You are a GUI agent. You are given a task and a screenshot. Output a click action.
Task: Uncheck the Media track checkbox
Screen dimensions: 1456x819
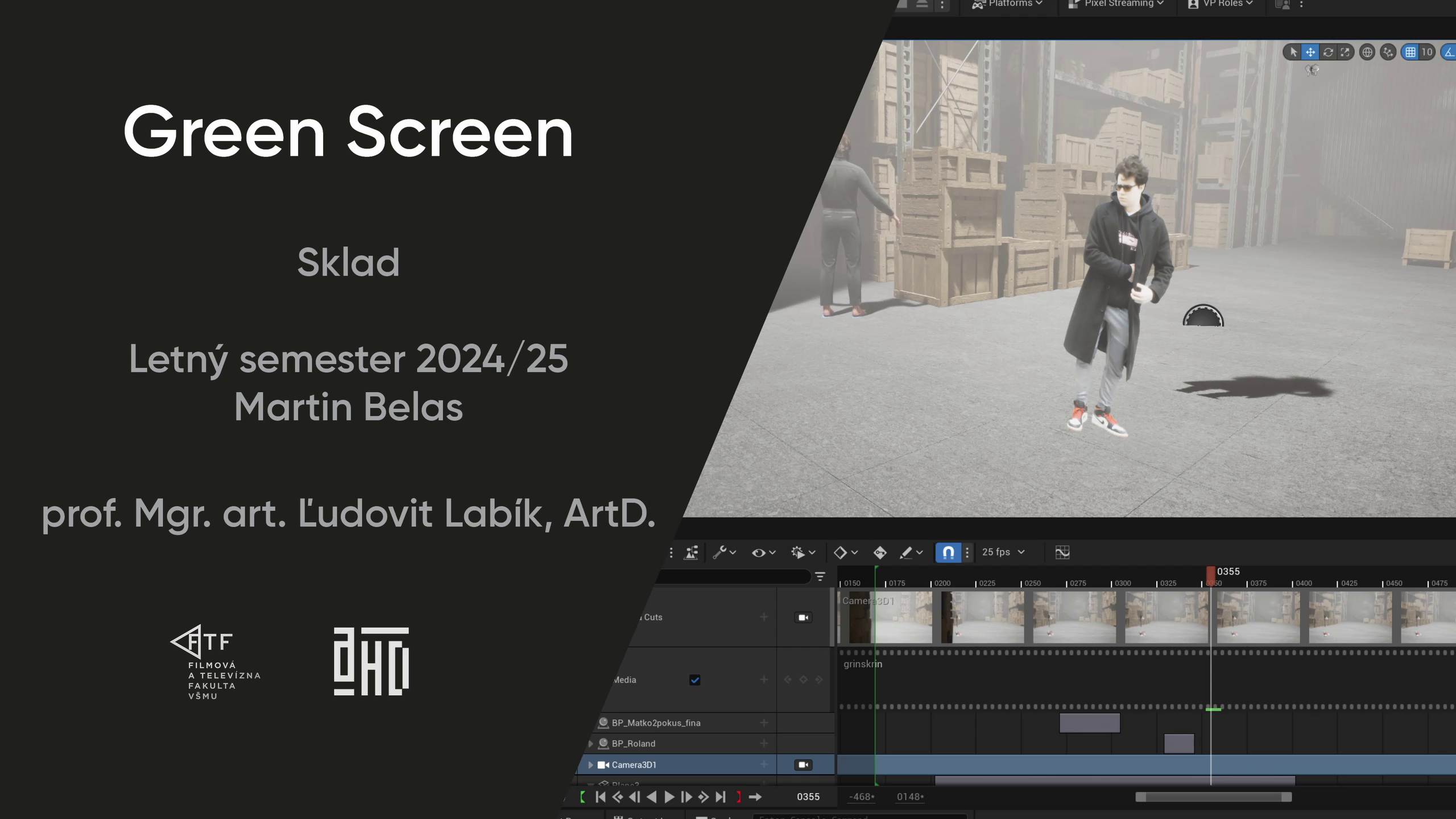coord(694,680)
